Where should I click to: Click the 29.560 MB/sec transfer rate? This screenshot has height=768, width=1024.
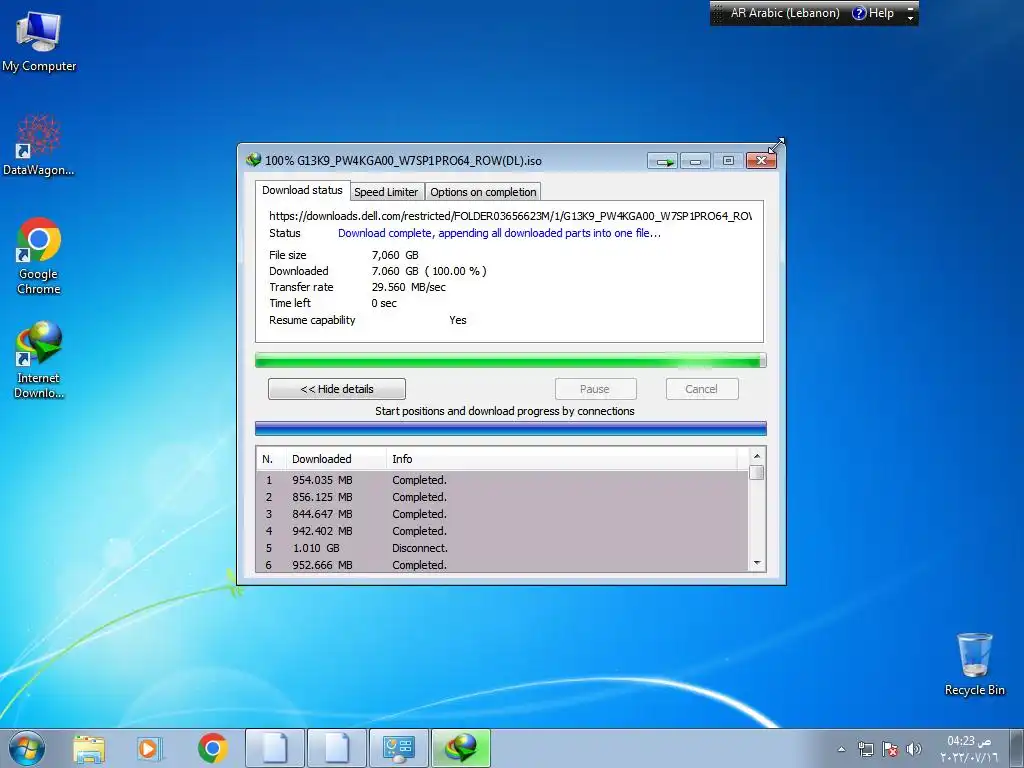click(x=409, y=287)
